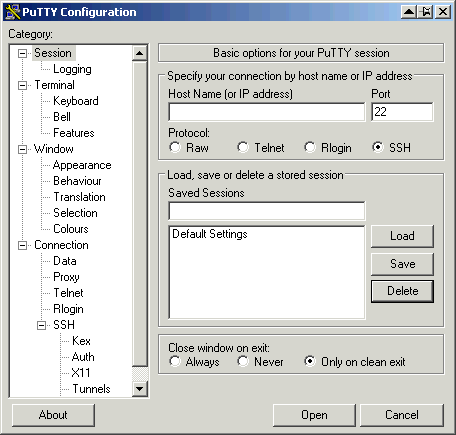Open Selection settings
Image resolution: width=456 pixels, height=435 pixels.
pyautogui.click(x=75, y=213)
